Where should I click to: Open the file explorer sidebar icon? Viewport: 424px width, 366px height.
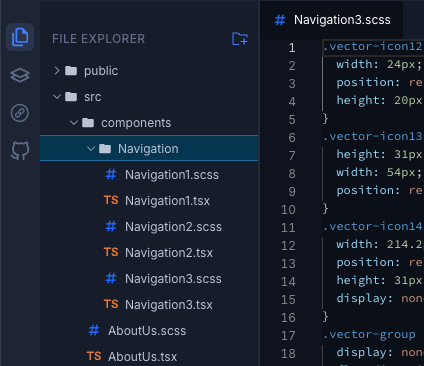click(20, 37)
